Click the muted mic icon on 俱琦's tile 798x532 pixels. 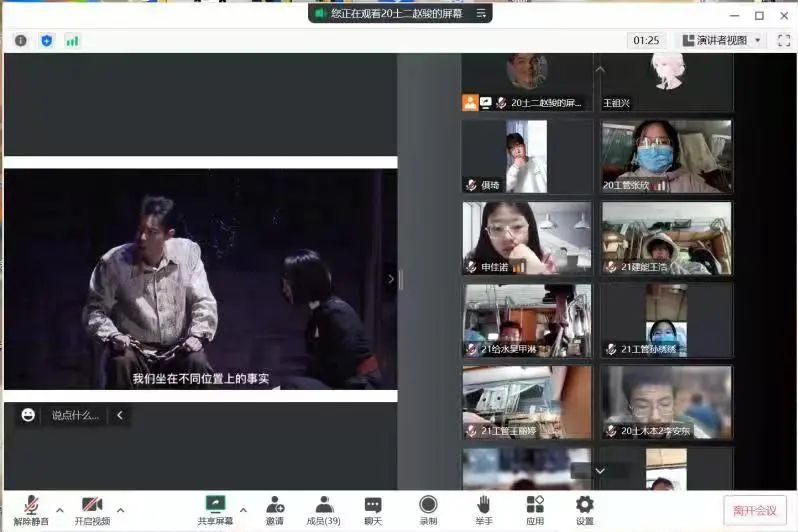[x=471, y=185]
